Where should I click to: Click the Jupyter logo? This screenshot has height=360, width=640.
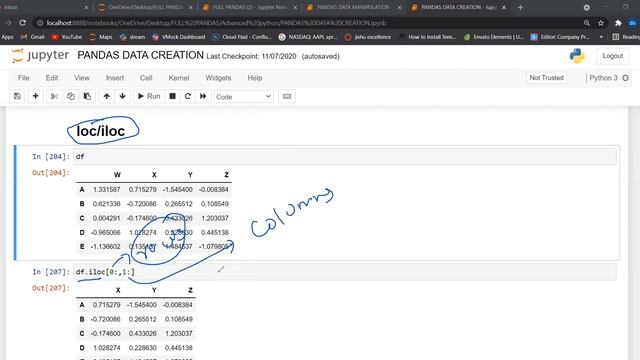click(40, 56)
